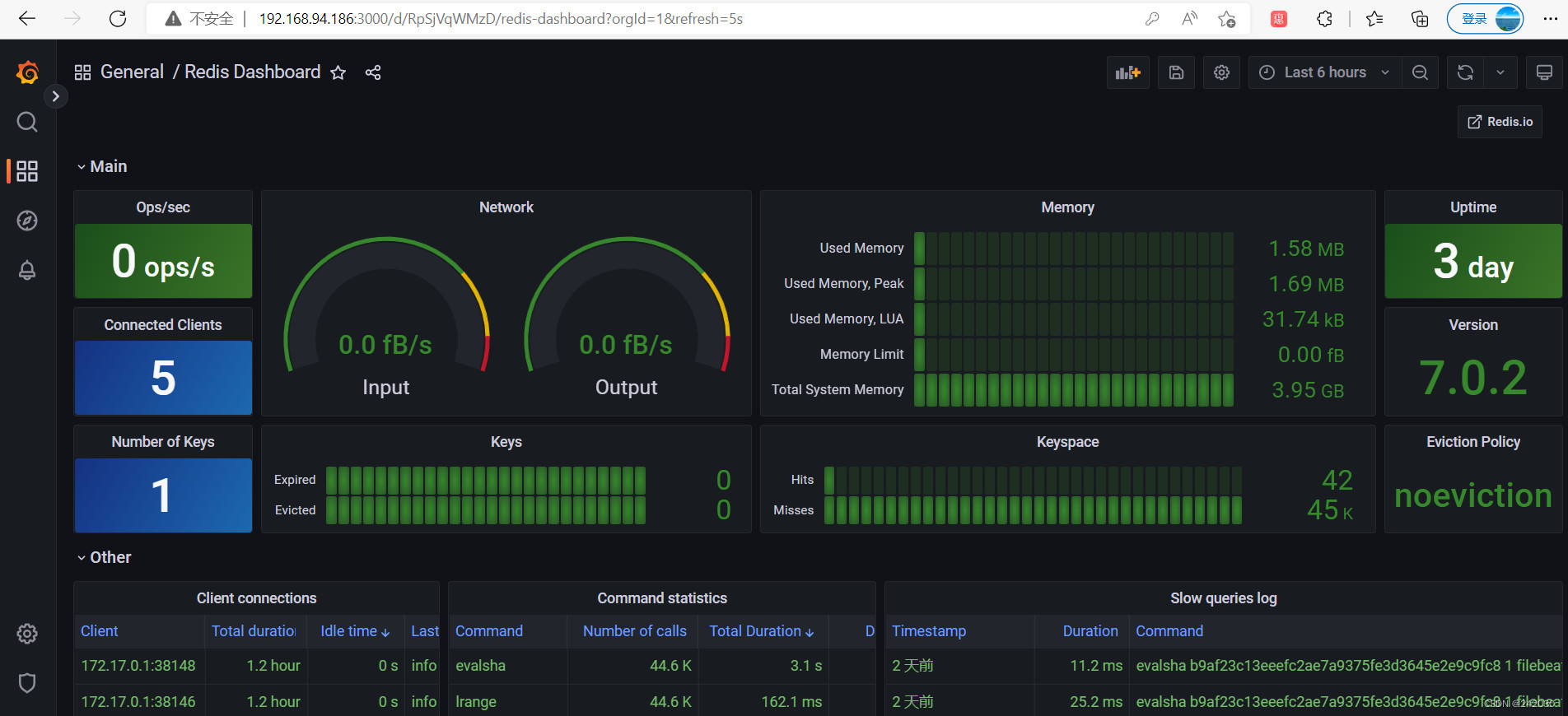Image resolution: width=1568 pixels, height=716 pixels.
Task: Open Grafana home logo
Action: pyautogui.click(x=27, y=72)
